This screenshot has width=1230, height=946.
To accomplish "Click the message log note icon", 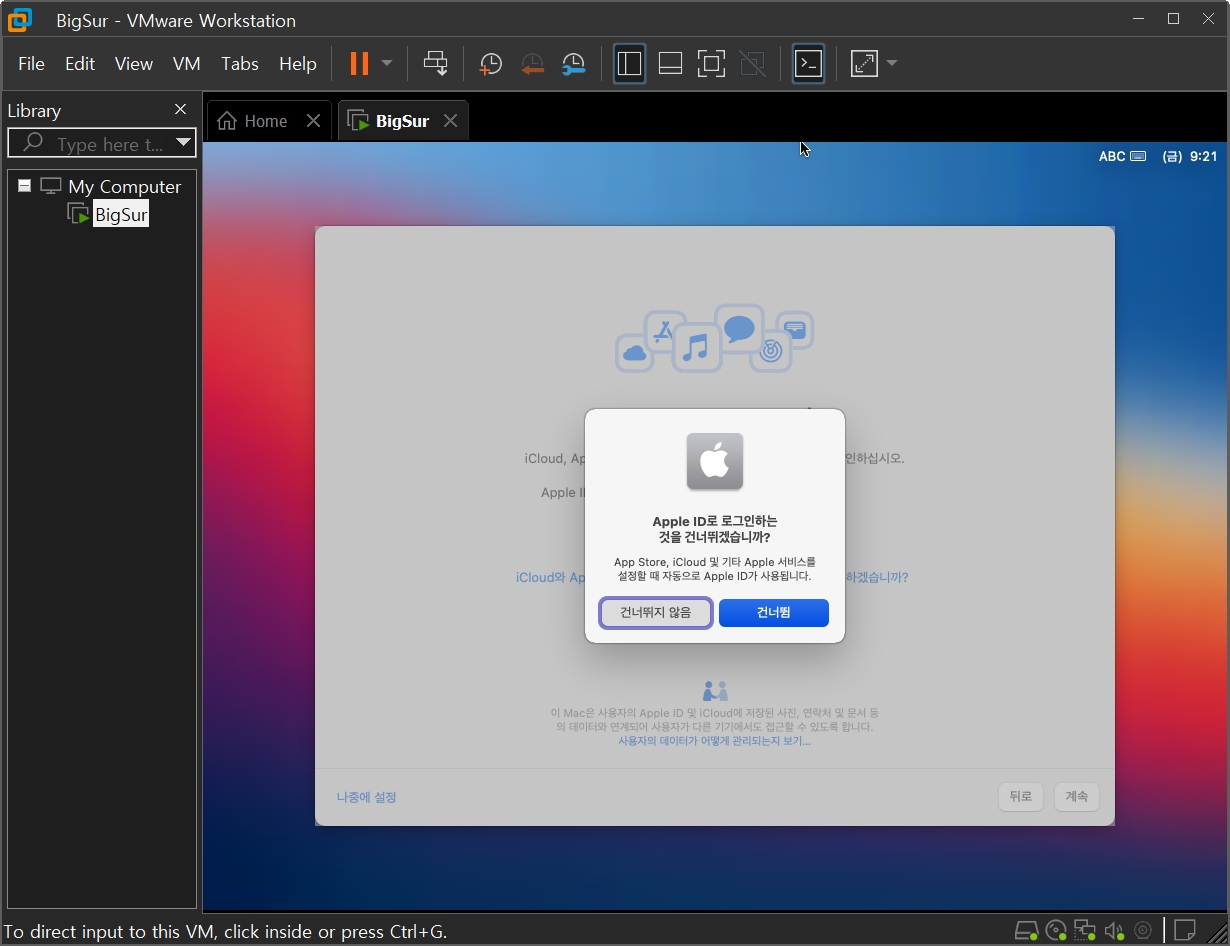I will (1185, 931).
